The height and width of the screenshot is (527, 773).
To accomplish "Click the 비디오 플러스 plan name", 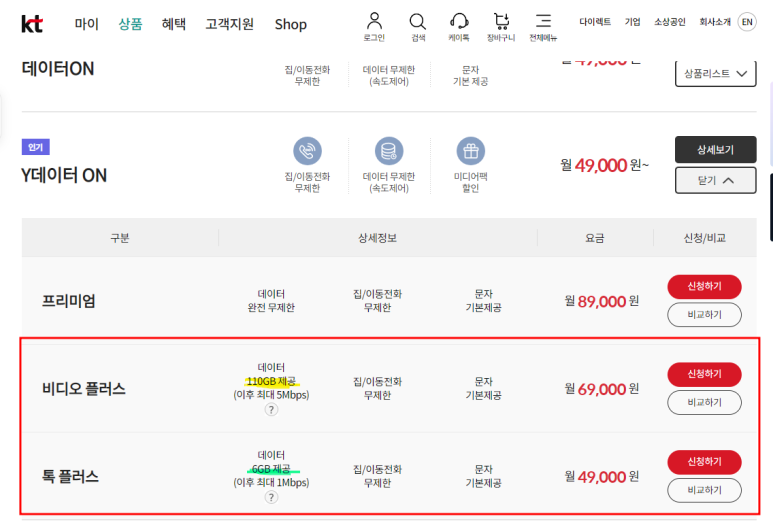I will (x=84, y=389).
